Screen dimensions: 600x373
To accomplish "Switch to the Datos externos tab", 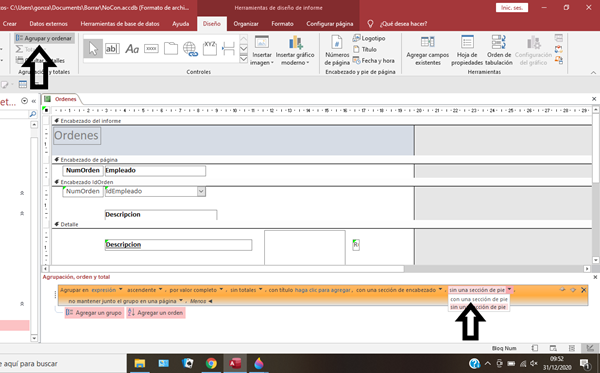I will pyautogui.click(x=49, y=24).
